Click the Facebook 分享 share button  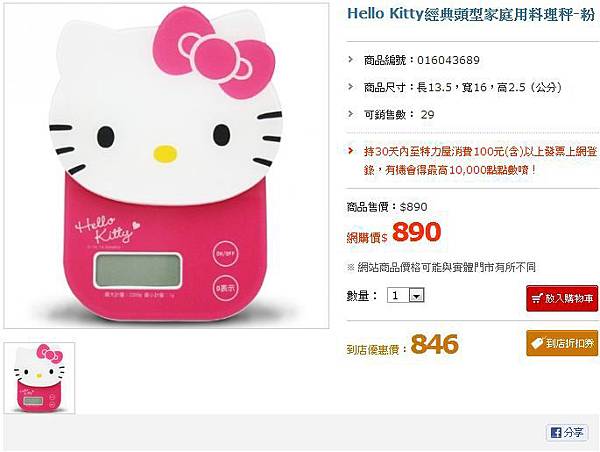pos(567,432)
